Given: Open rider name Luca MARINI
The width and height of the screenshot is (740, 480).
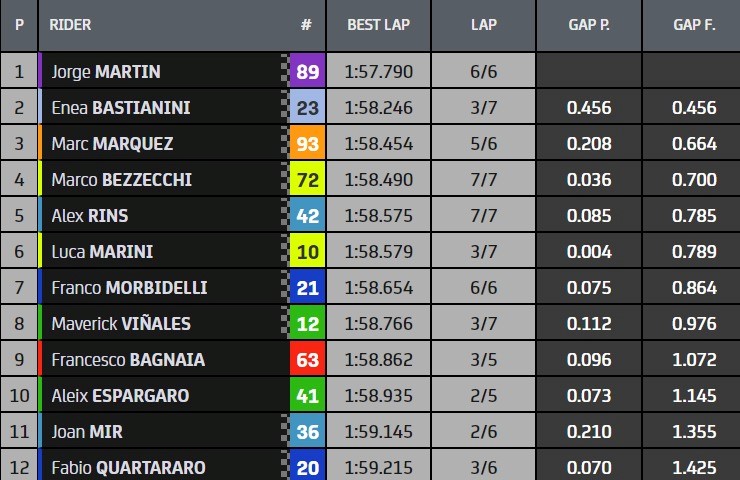Looking at the screenshot, I should click(102, 252).
